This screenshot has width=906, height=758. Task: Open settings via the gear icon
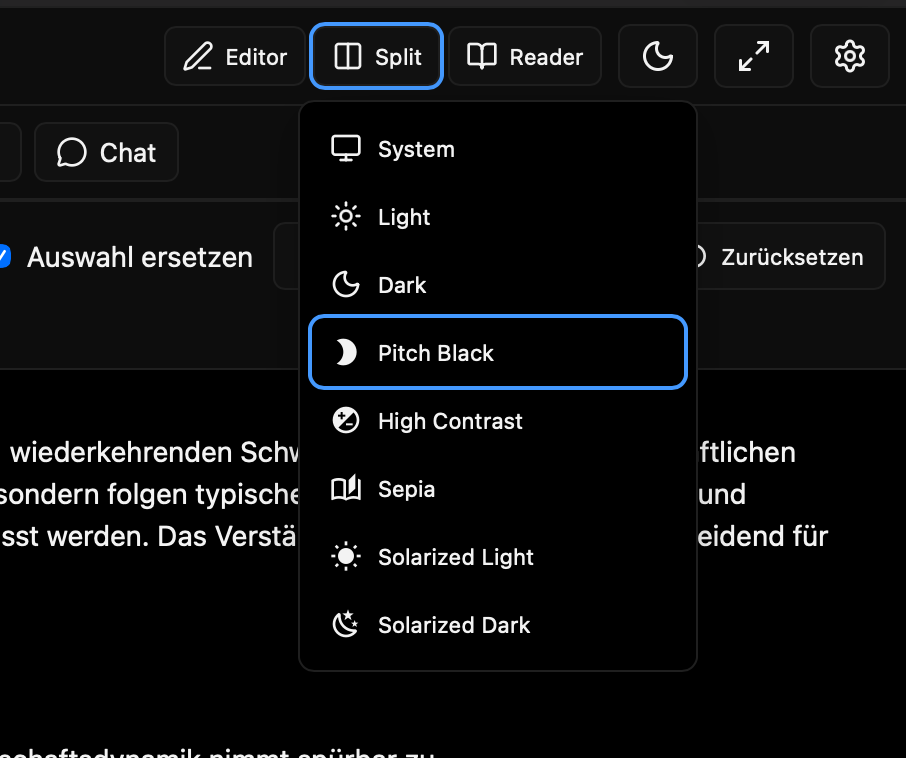click(x=849, y=57)
